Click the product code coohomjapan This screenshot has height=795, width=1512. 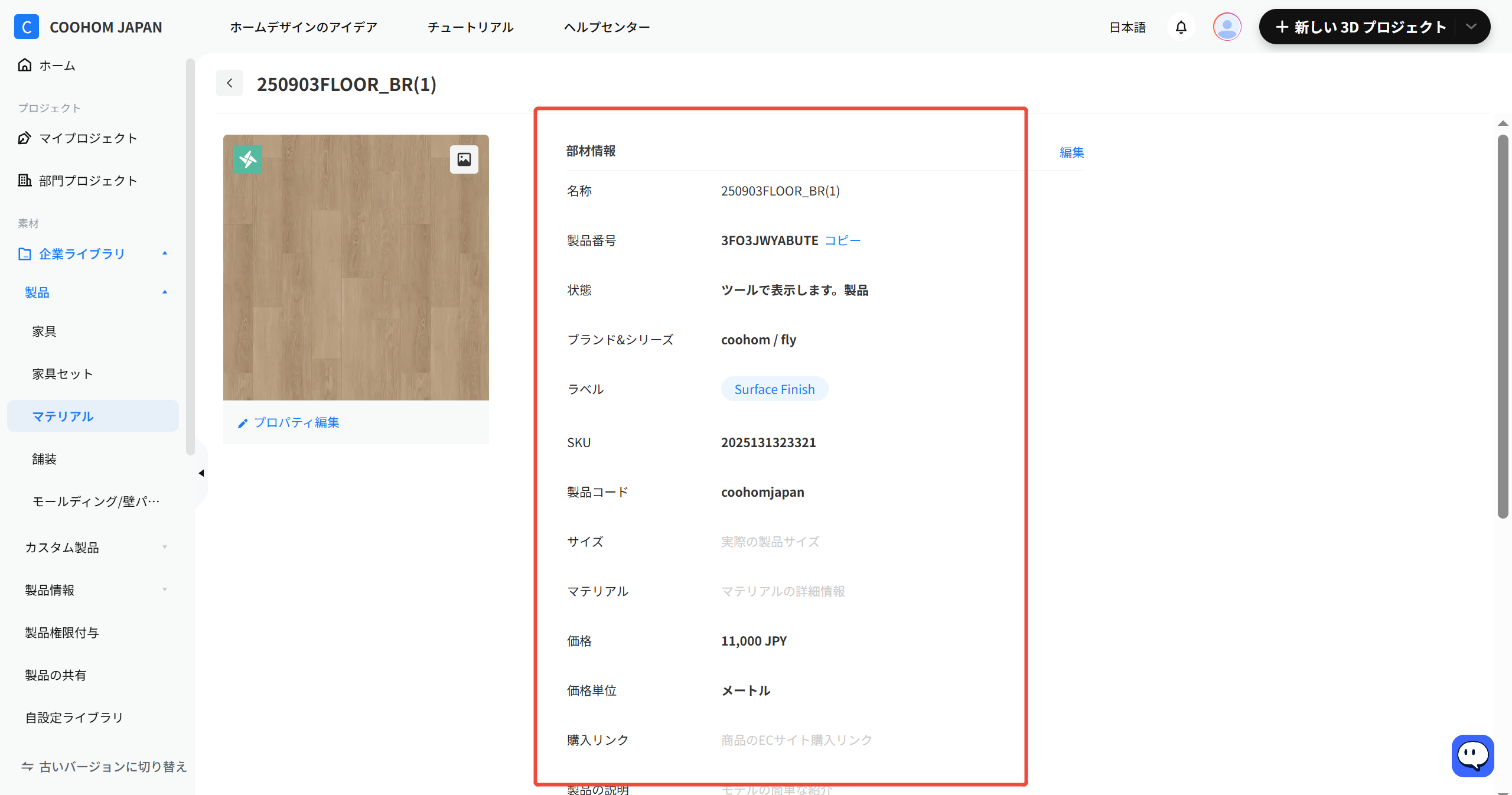point(762,492)
